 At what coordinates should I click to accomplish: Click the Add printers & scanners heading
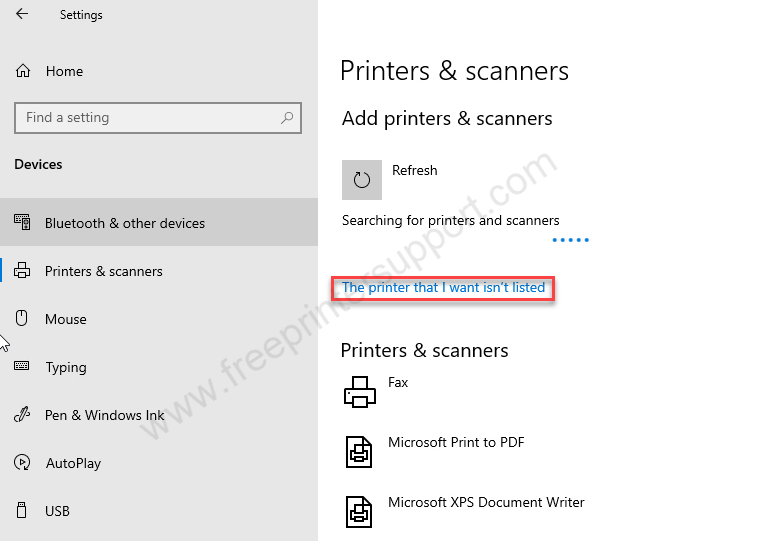click(x=447, y=118)
